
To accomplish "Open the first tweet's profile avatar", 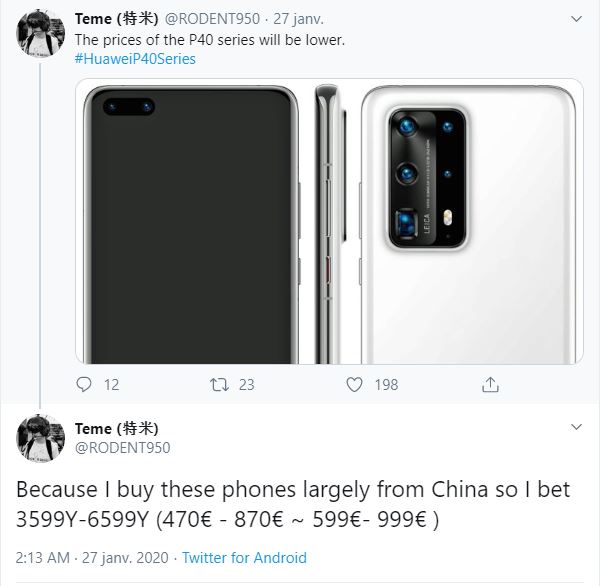I will pyautogui.click(x=40, y=33).
